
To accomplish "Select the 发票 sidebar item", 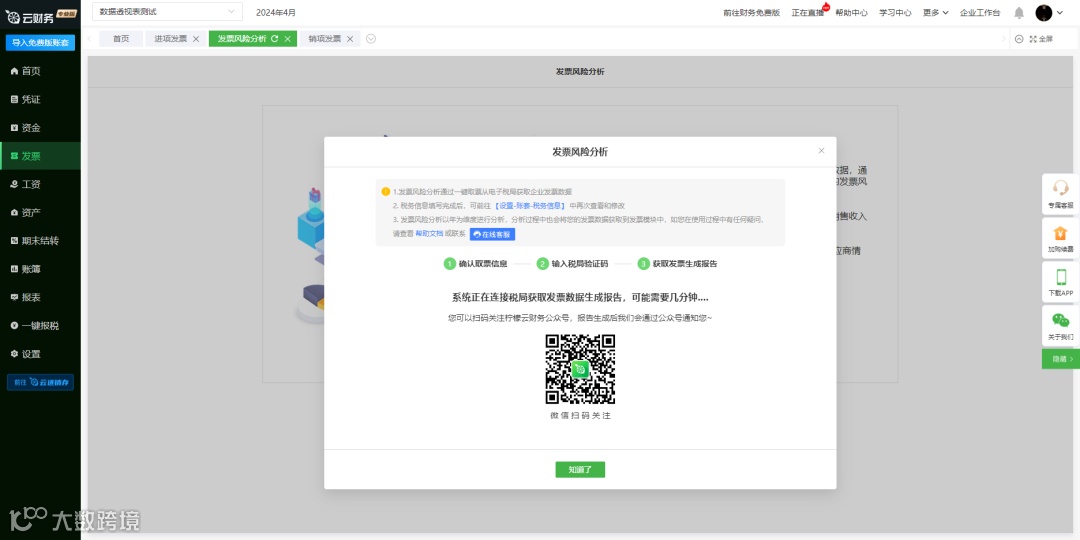I will (40, 156).
